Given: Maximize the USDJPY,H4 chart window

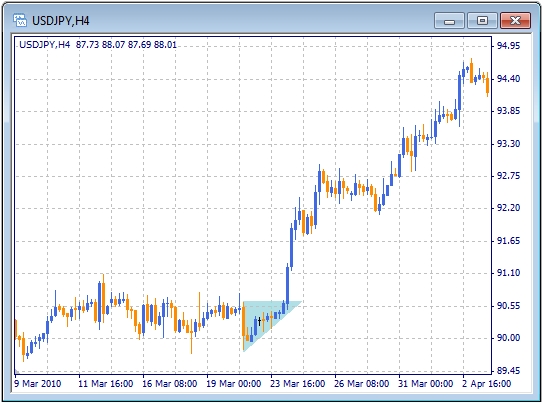Looking at the screenshot, I should (x=482, y=21).
